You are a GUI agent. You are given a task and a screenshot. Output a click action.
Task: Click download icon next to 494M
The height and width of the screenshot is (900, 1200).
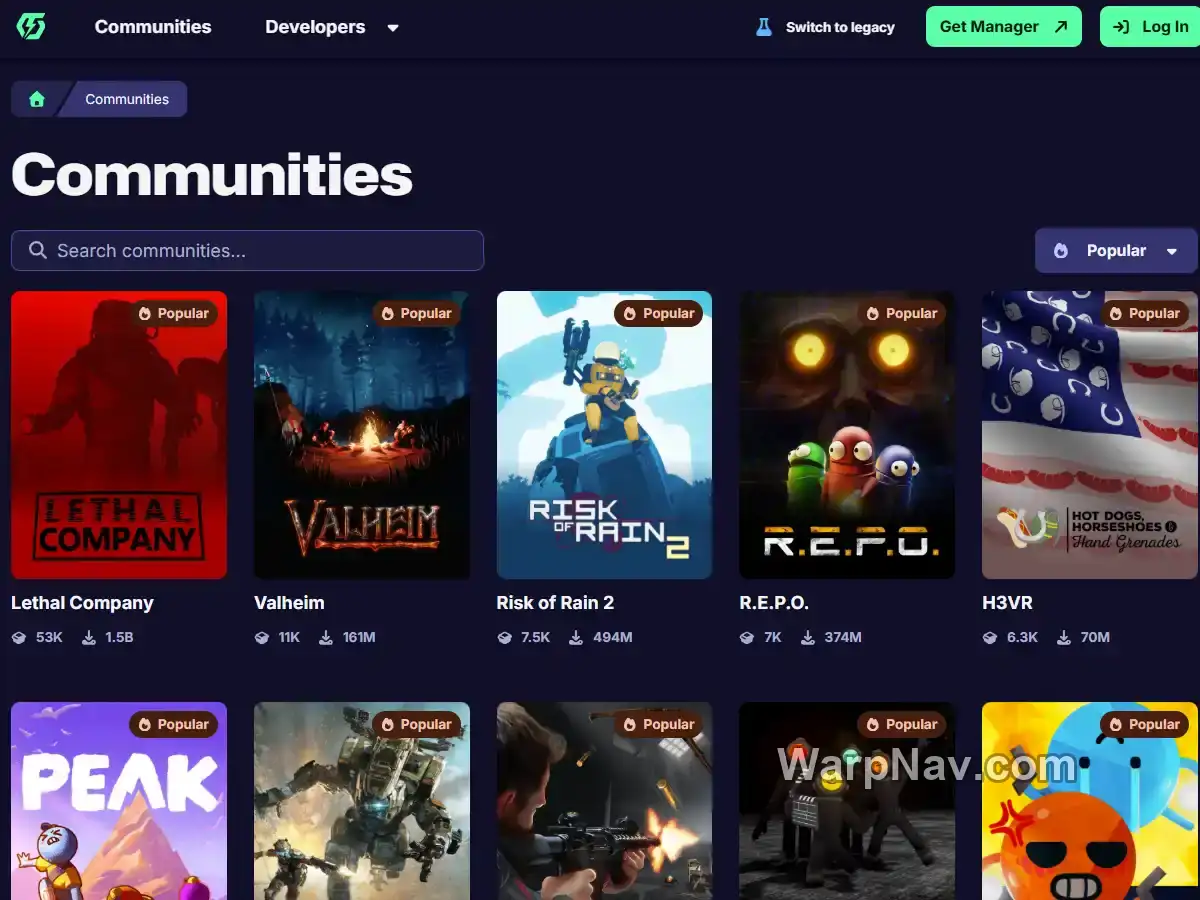point(576,637)
